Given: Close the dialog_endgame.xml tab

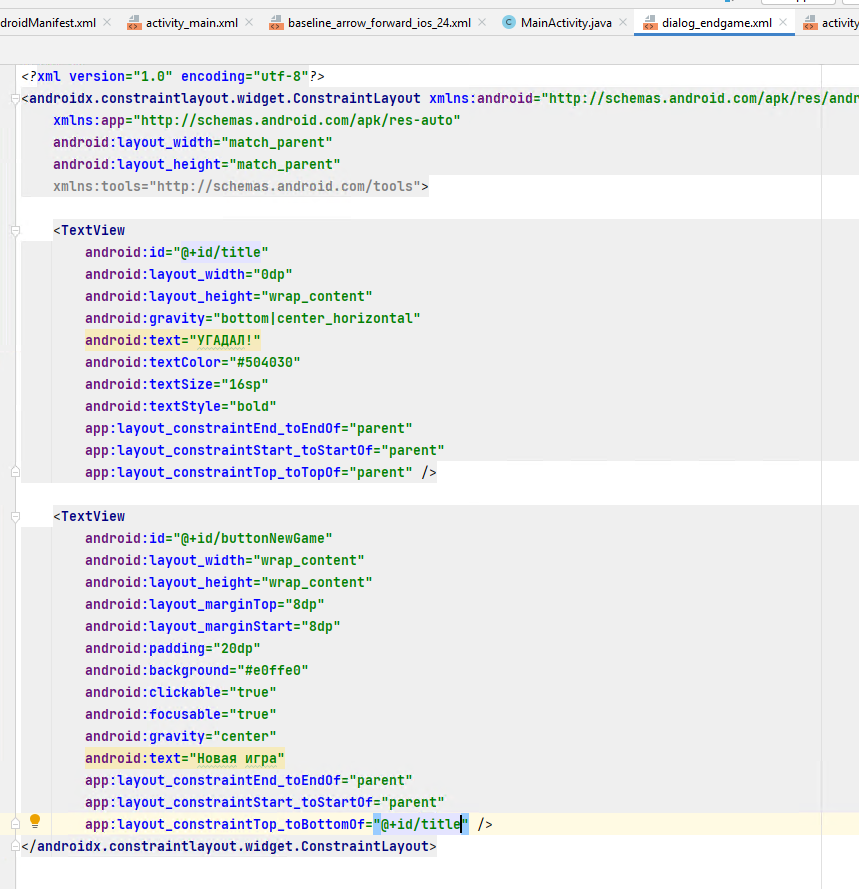Looking at the screenshot, I should [x=783, y=23].
